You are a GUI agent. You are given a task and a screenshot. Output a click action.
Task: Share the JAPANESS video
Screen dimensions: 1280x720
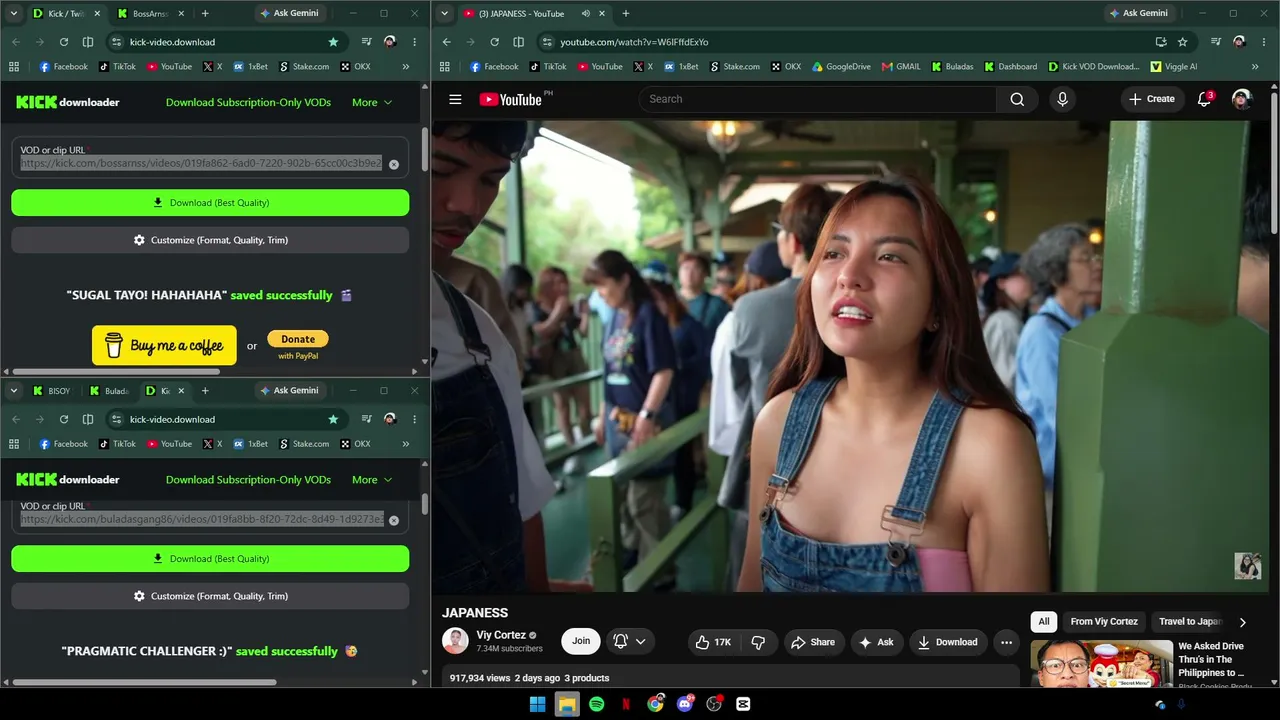pos(813,642)
